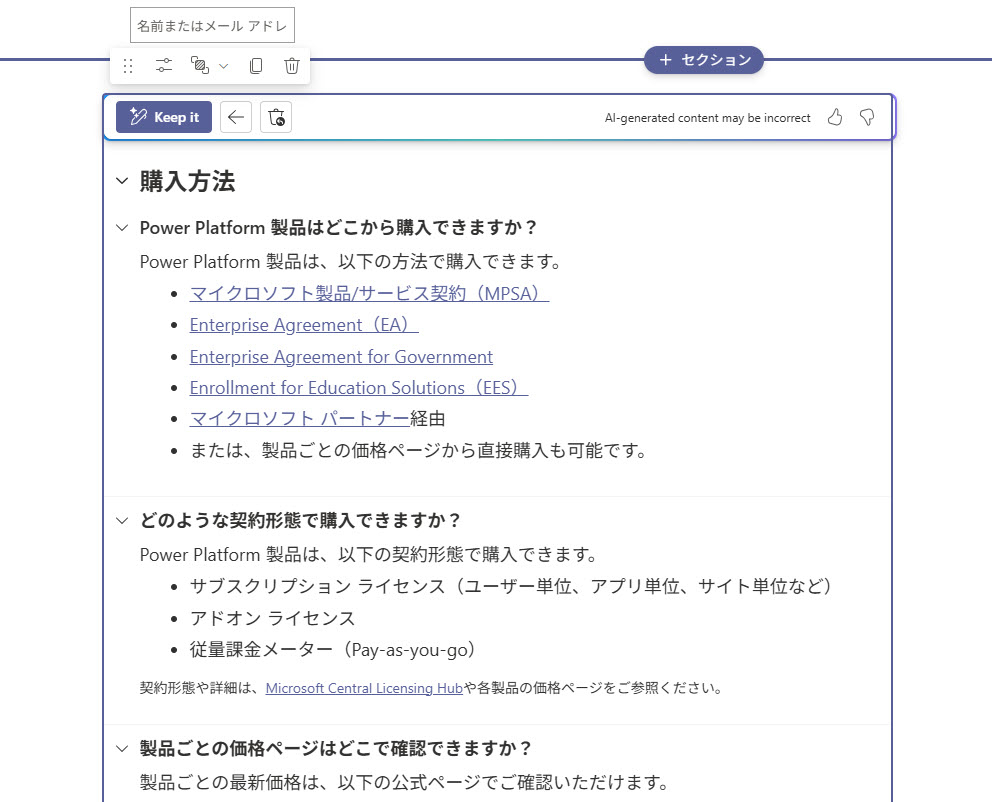The width and height of the screenshot is (992, 802).
Task: Click the text 'Power Platform 製品は、以下の方法で購入できます。'
Action: (x=350, y=262)
